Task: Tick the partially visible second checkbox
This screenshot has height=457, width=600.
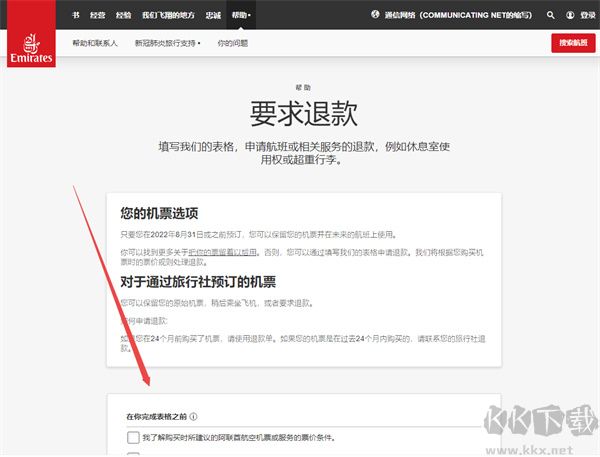Action: pyautogui.click(x=133, y=454)
